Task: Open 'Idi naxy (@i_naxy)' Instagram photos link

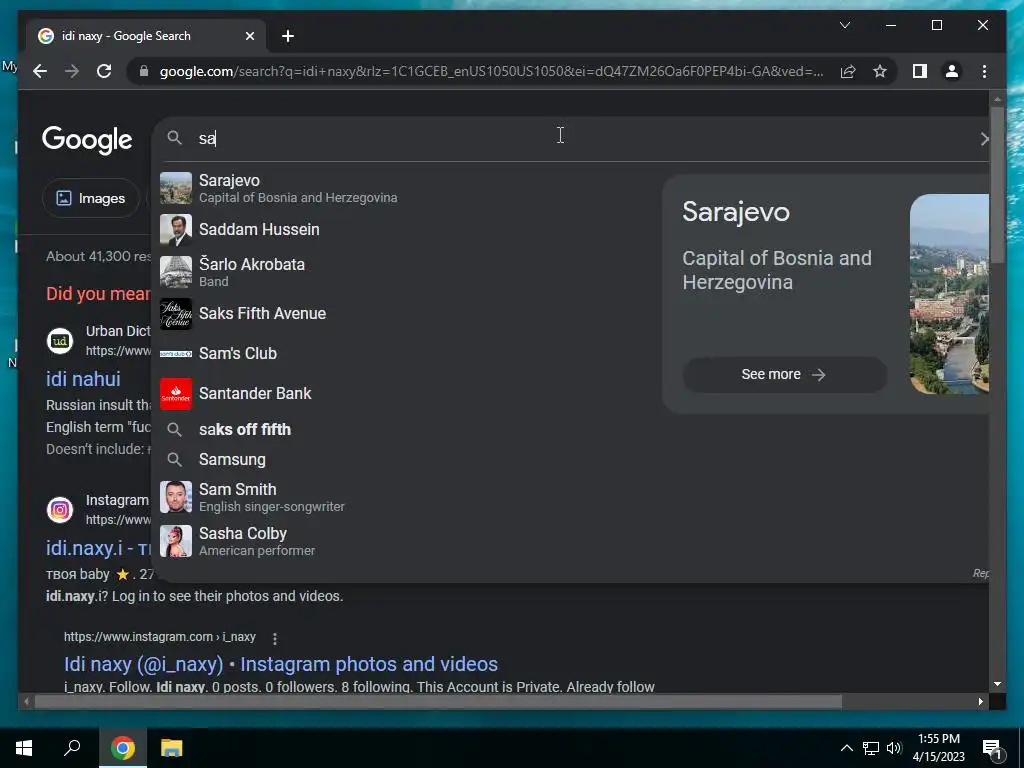Action: click(281, 664)
